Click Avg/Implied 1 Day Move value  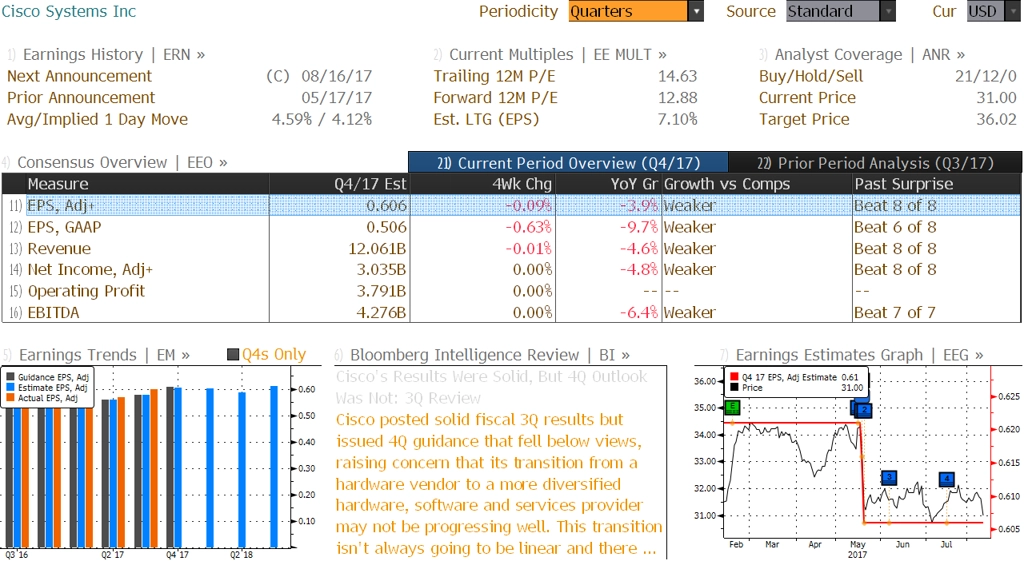coord(322,119)
